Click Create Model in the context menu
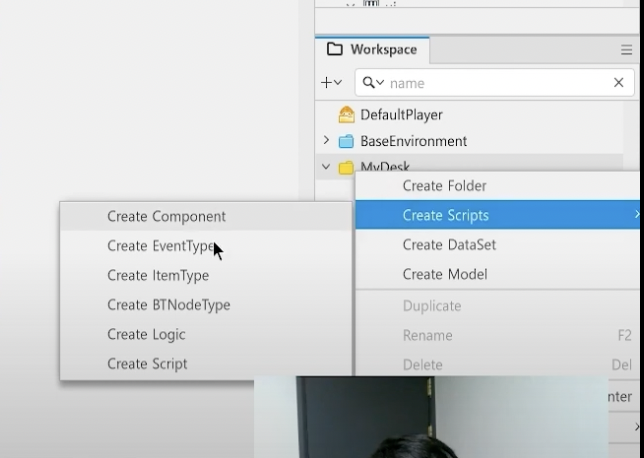Viewport: 644px width, 458px height. [x=498, y=274]
